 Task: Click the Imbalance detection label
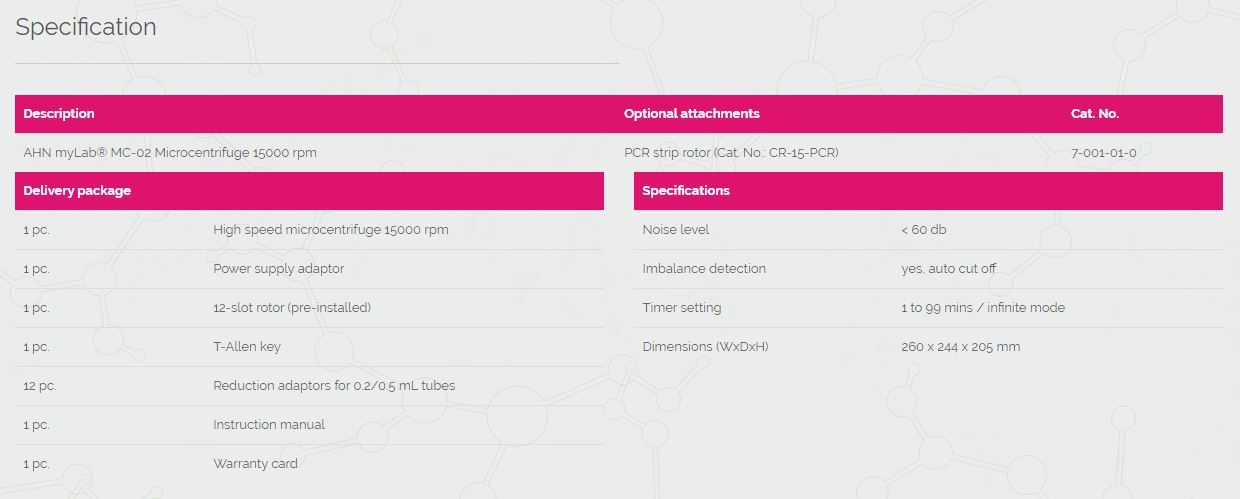tap(703, 269)
